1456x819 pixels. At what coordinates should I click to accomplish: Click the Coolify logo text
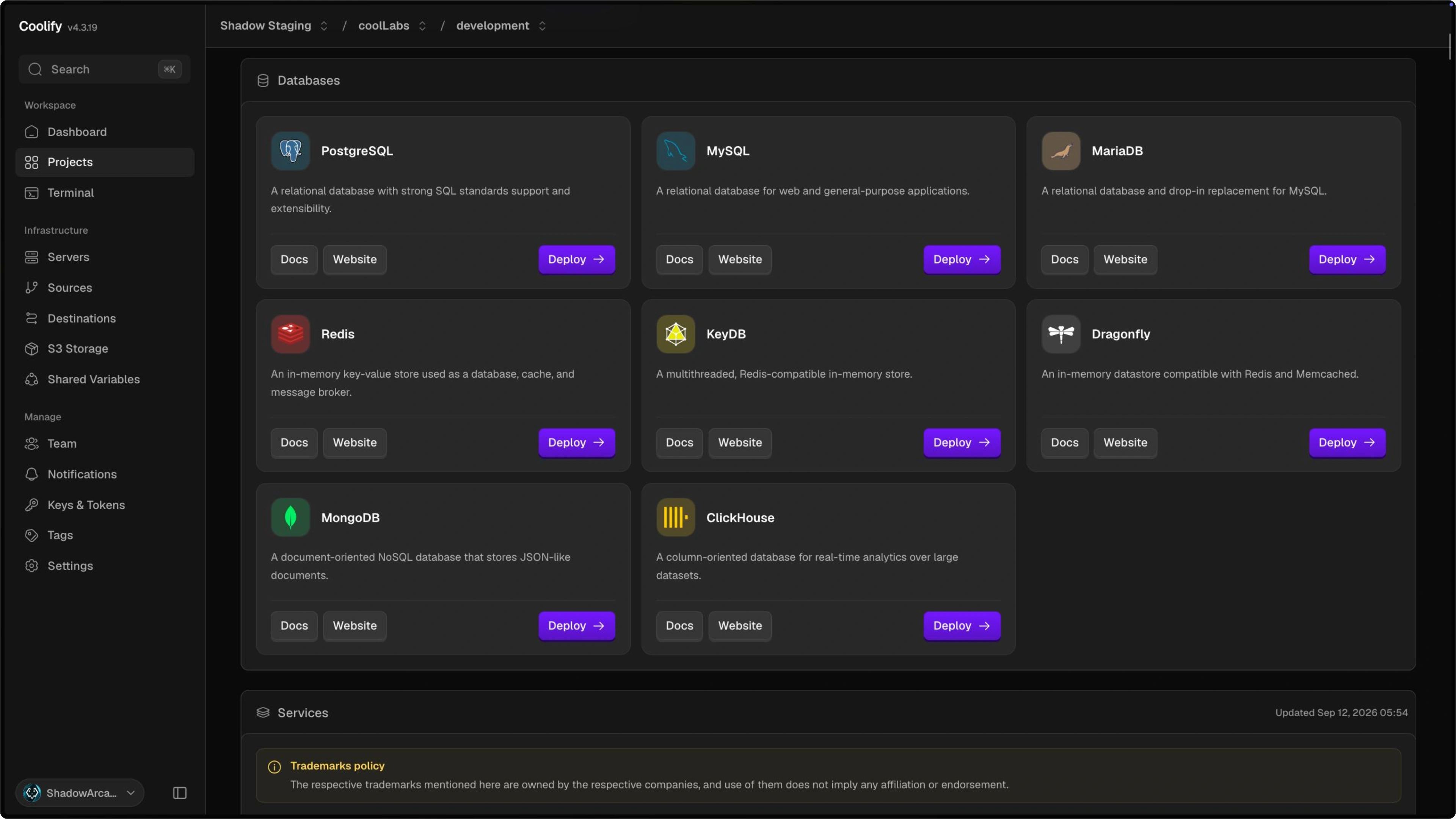click(40, 26)
